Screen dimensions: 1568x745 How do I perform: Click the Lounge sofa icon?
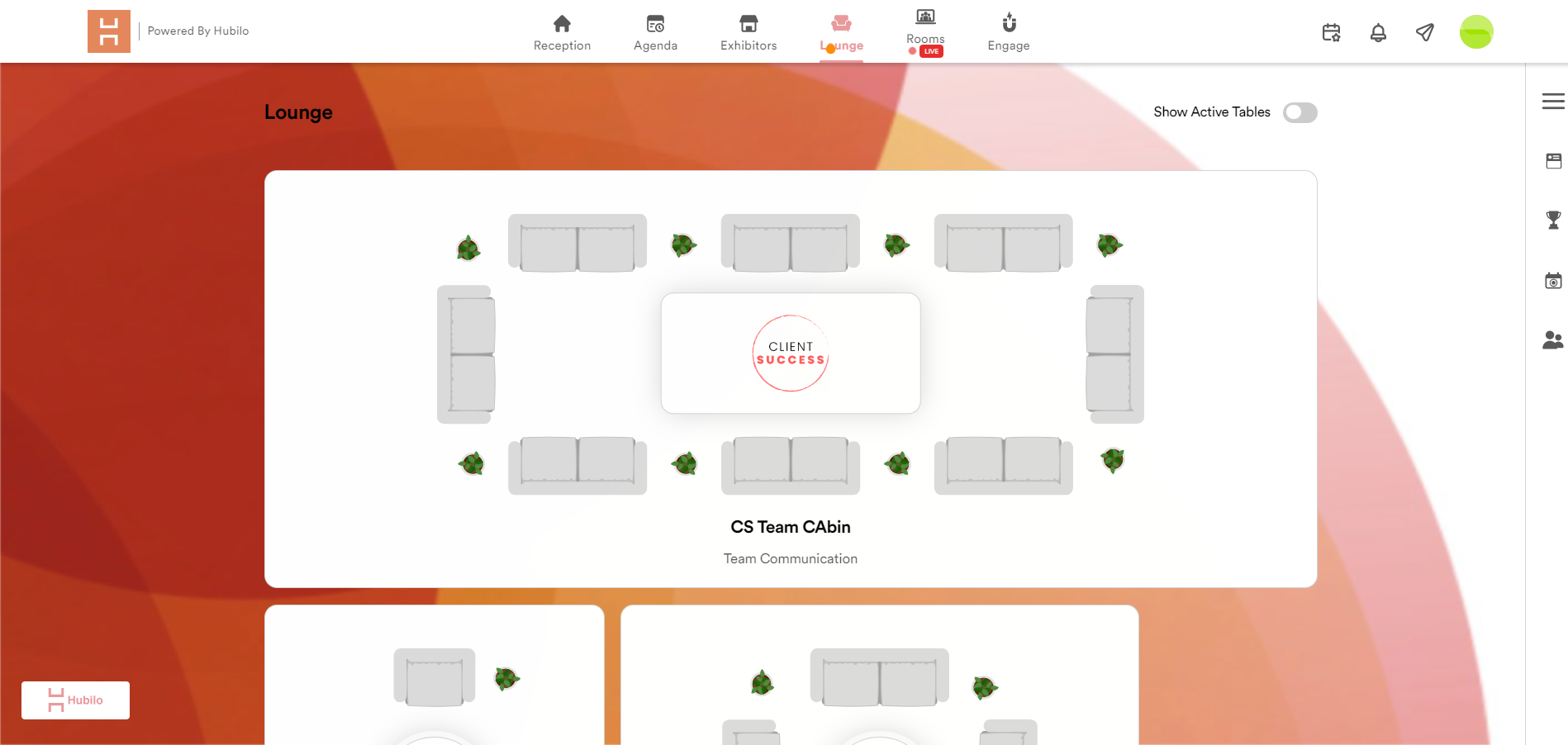(x=841, y=23)
